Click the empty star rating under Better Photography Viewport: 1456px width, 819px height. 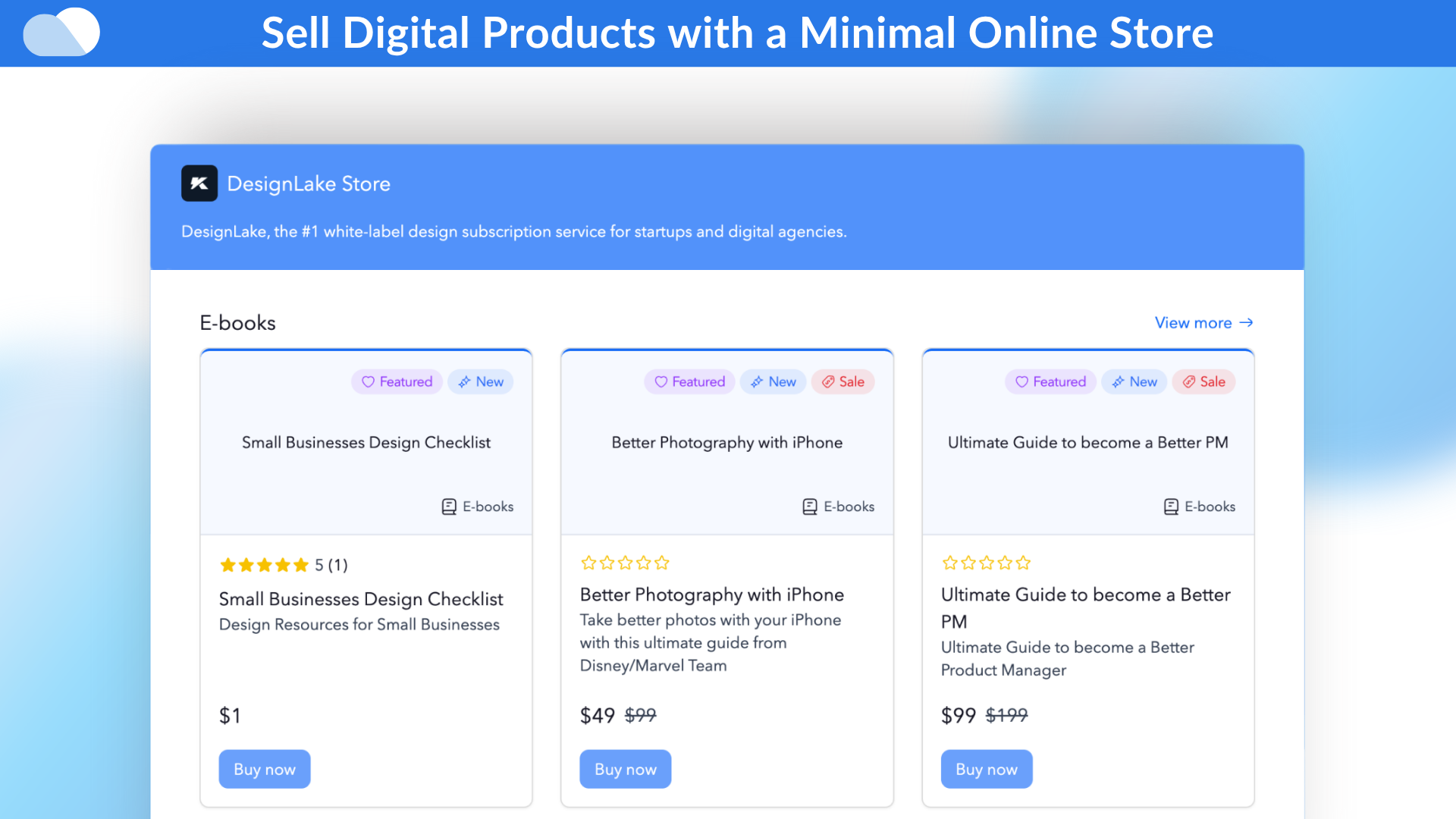click(625, 563)
